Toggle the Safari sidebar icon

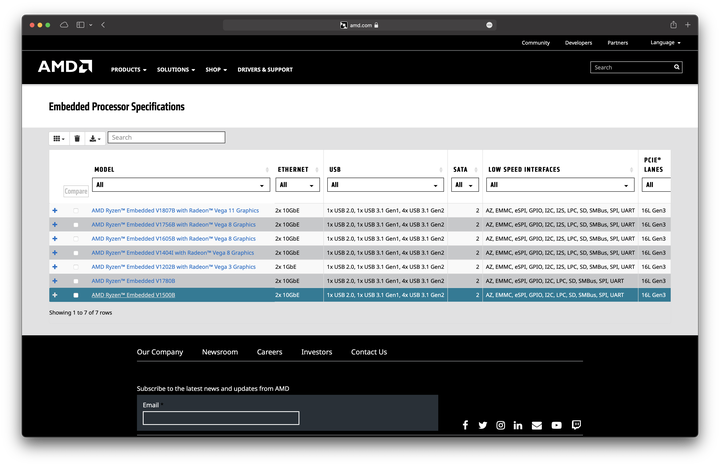(80, 25)
